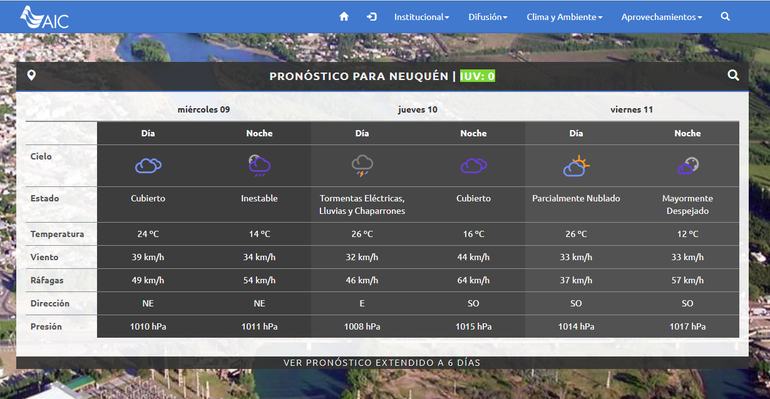
Task: Click 14 °C temperature cell
Action: coord(259,234)
